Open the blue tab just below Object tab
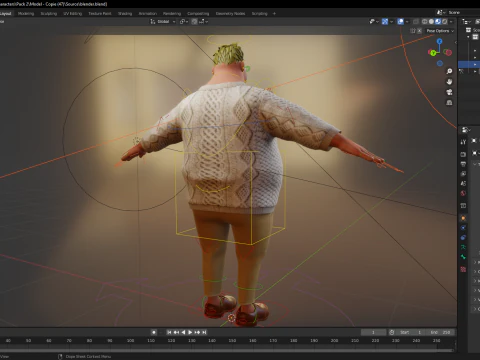 click(463, 228)
